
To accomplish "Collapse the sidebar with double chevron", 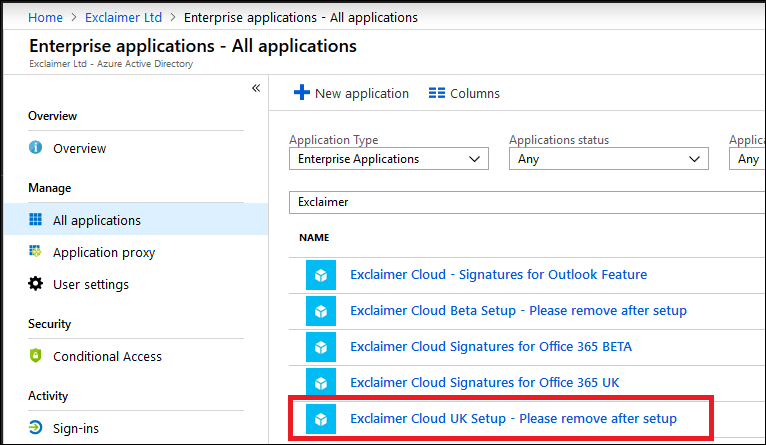I will tap(256, 88).
